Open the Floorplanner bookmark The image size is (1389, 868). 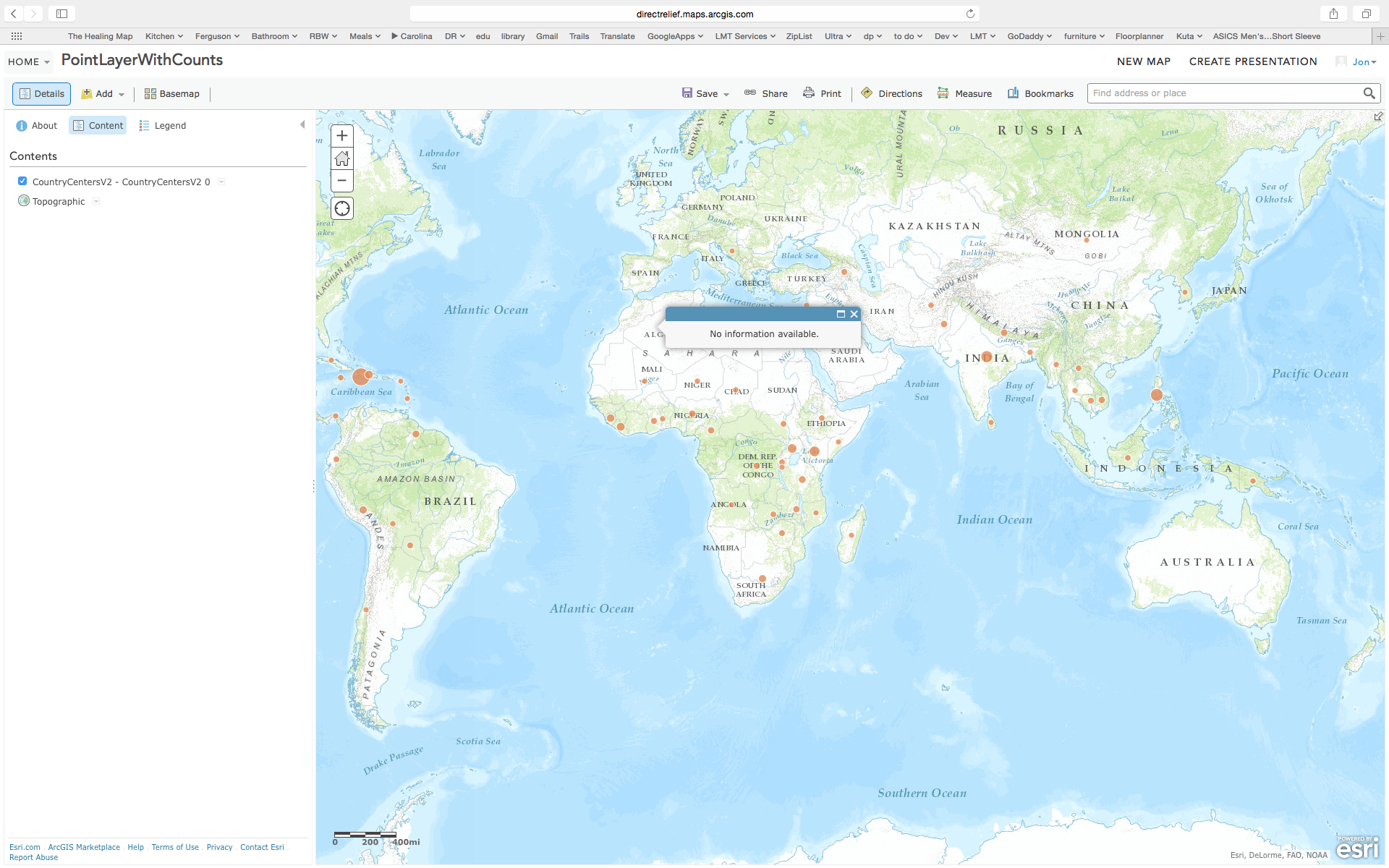[x=1139, y=36]
